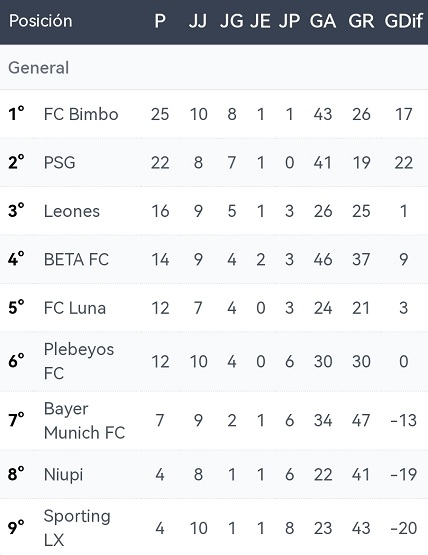Select the FC Bimbo team row
Image resolution: width=428 pixels, height=555 pixels.
(x=214, y=114)
